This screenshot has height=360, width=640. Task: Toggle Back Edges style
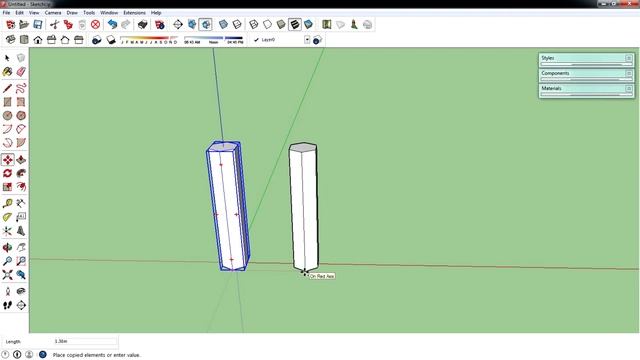(237, 24)
